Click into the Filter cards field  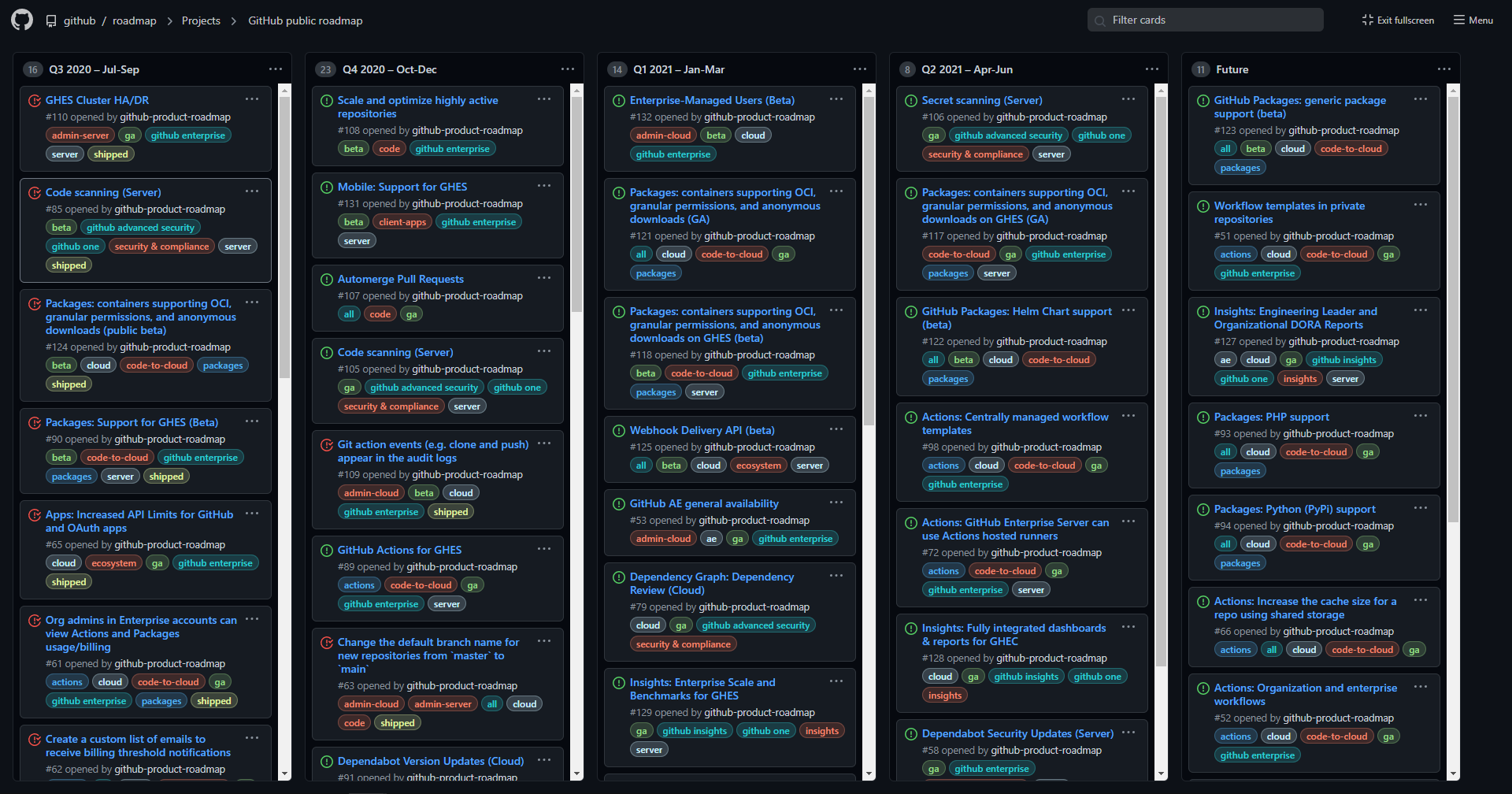(x=1206, y=20)
